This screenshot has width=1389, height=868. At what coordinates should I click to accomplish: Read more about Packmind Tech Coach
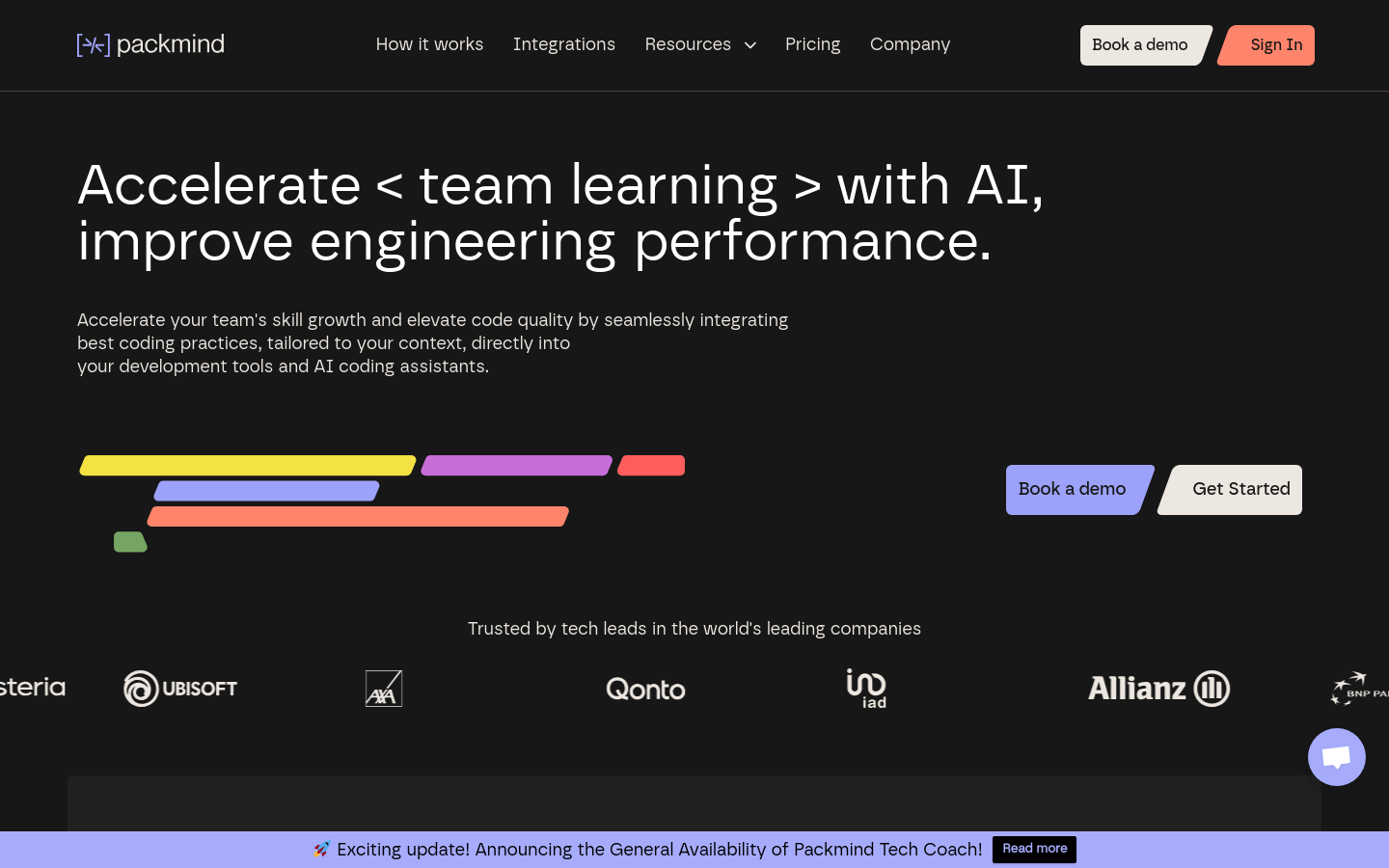tap(1034, 849)
